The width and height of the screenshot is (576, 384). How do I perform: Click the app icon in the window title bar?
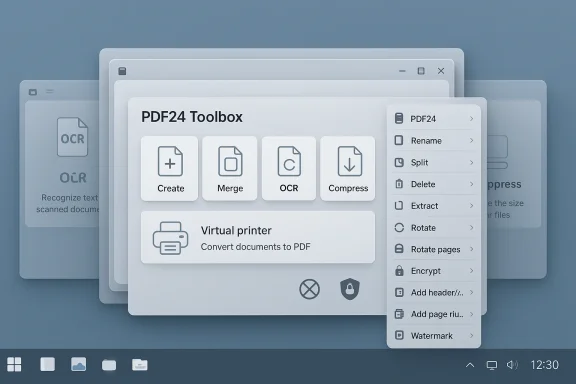point(122,71)
